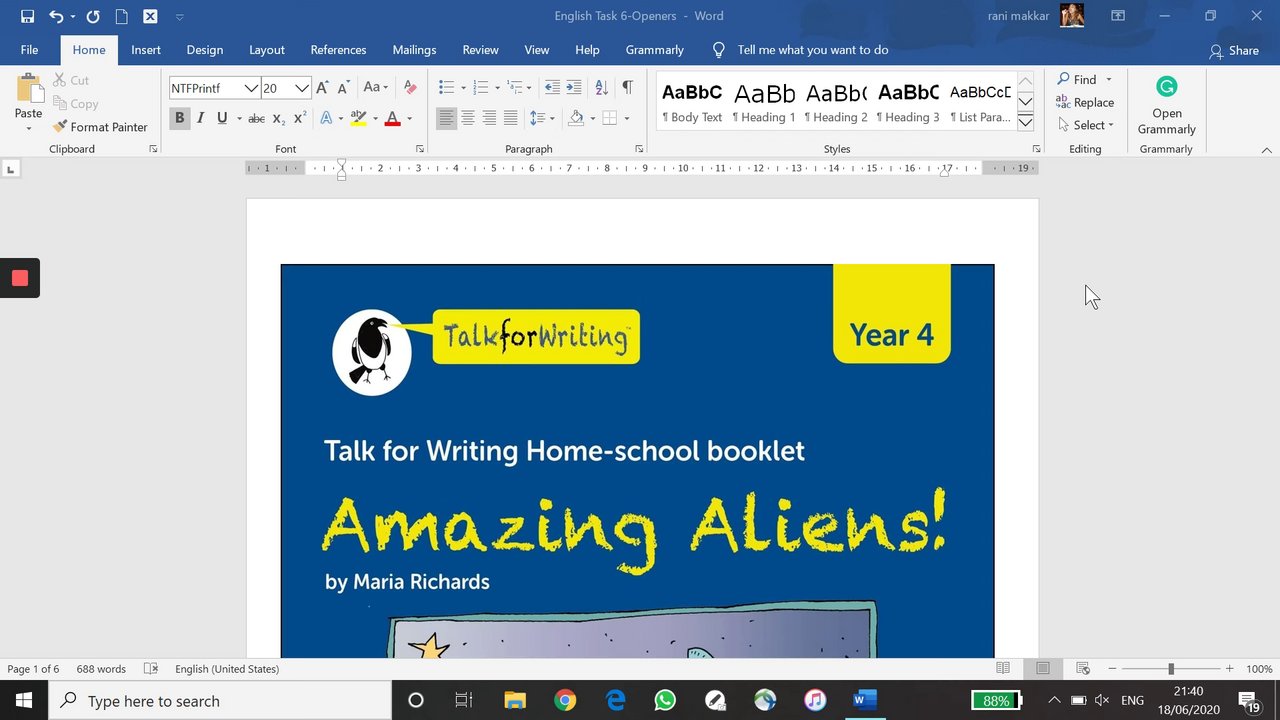This screenshot has width=1280, height=720.
Task: Switch to the Insert tab
Action: point(146,50)
